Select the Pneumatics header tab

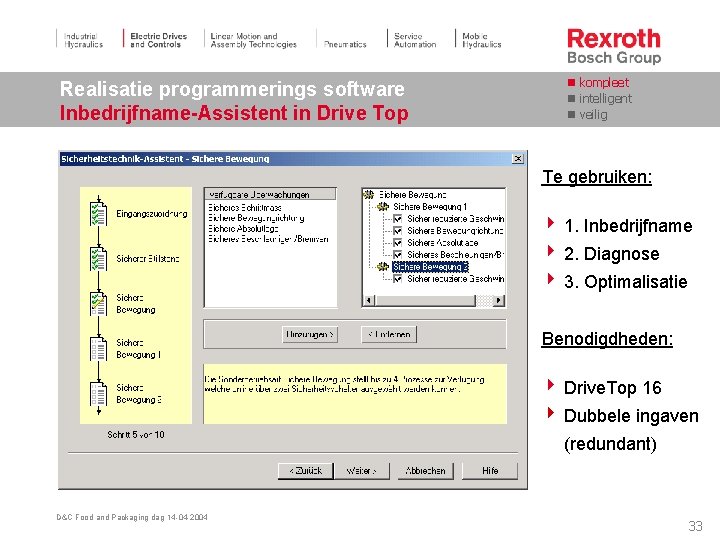pos(345,44)
